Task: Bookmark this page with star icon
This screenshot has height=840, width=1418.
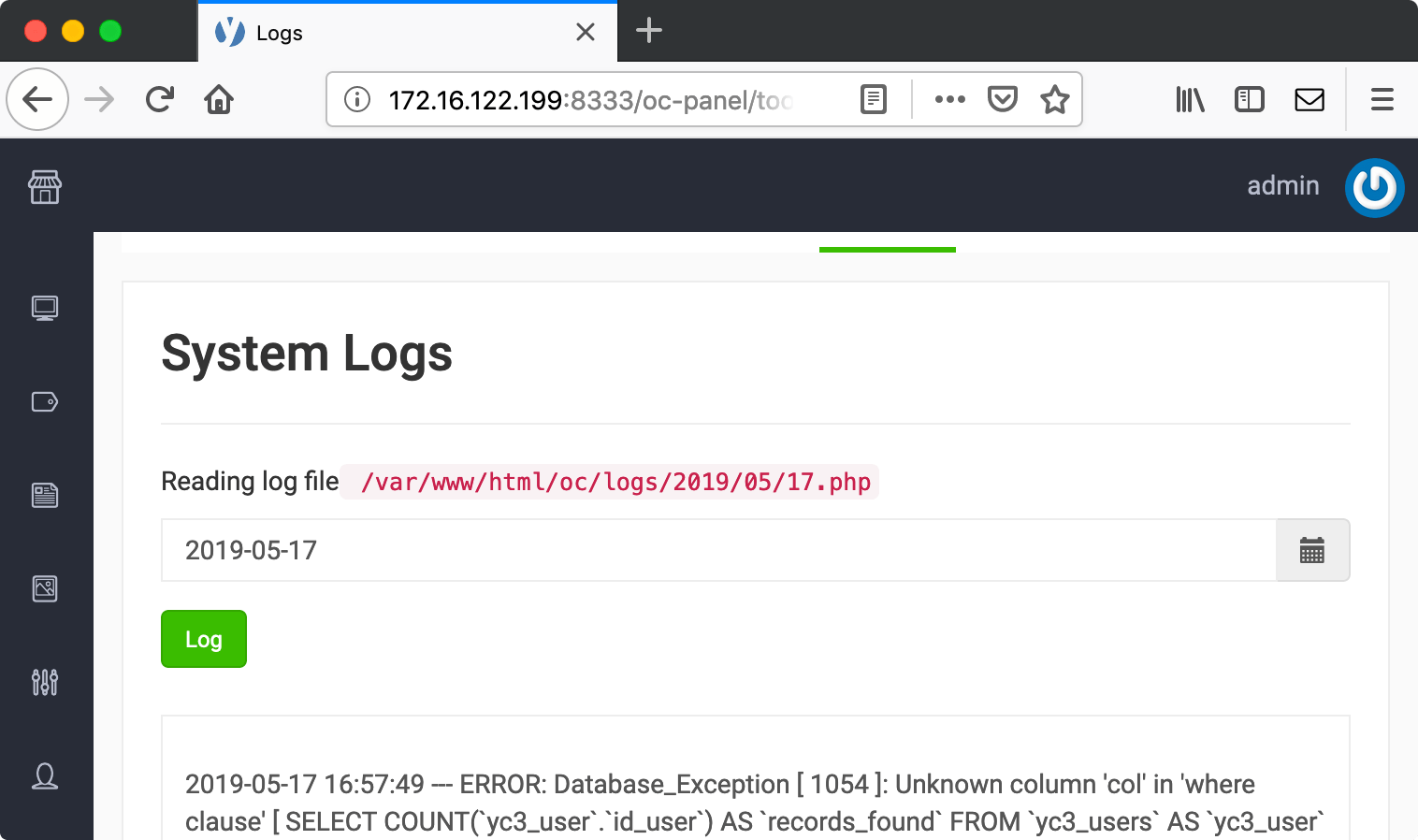Action: [1055, 99]
